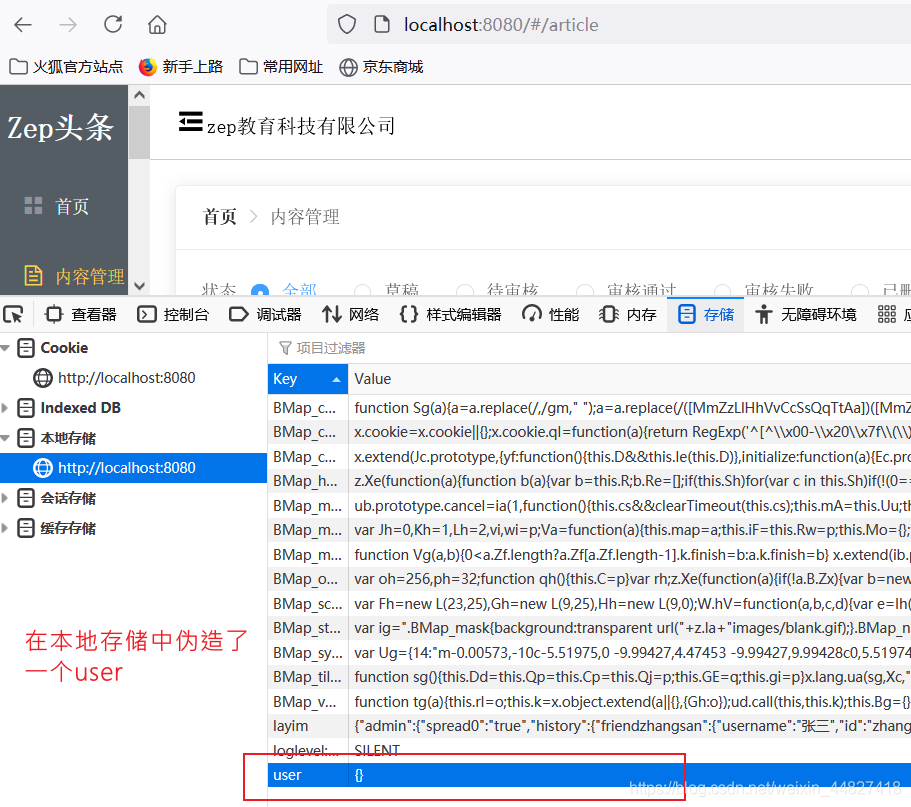The image size is (911, 807).
Task: Switch to the 网络 devtools tab
Action: coord(351,314)
